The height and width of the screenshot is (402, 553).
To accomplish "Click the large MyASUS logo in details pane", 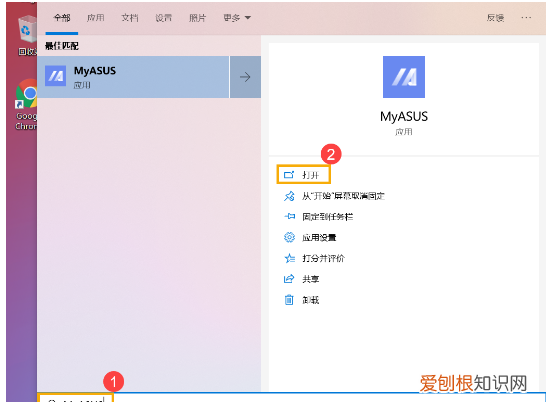I will [x=404, y=77].
